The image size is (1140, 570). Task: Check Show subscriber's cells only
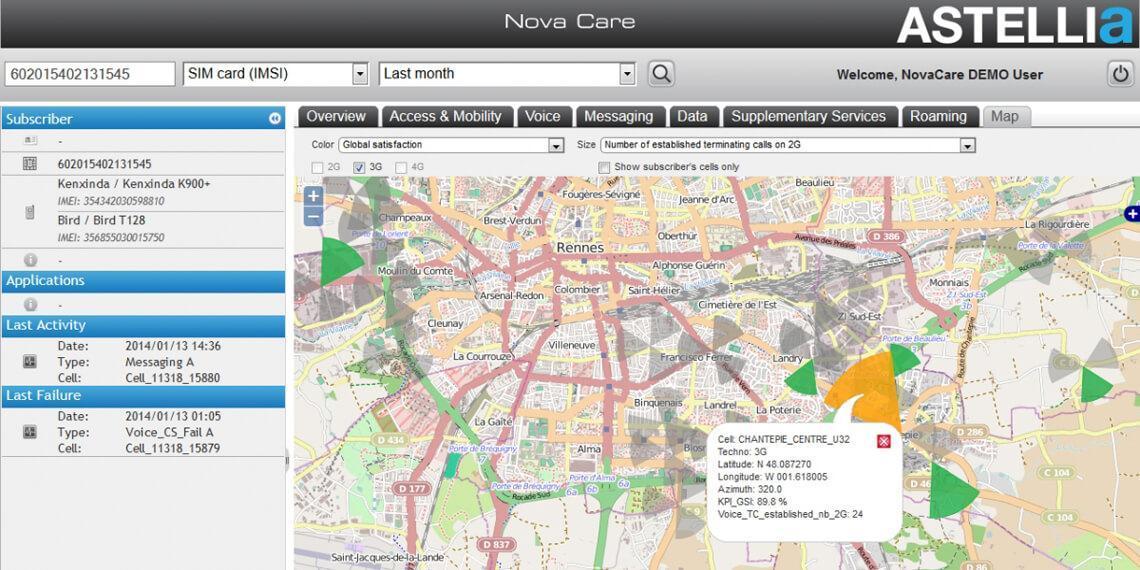coord(603,167)
